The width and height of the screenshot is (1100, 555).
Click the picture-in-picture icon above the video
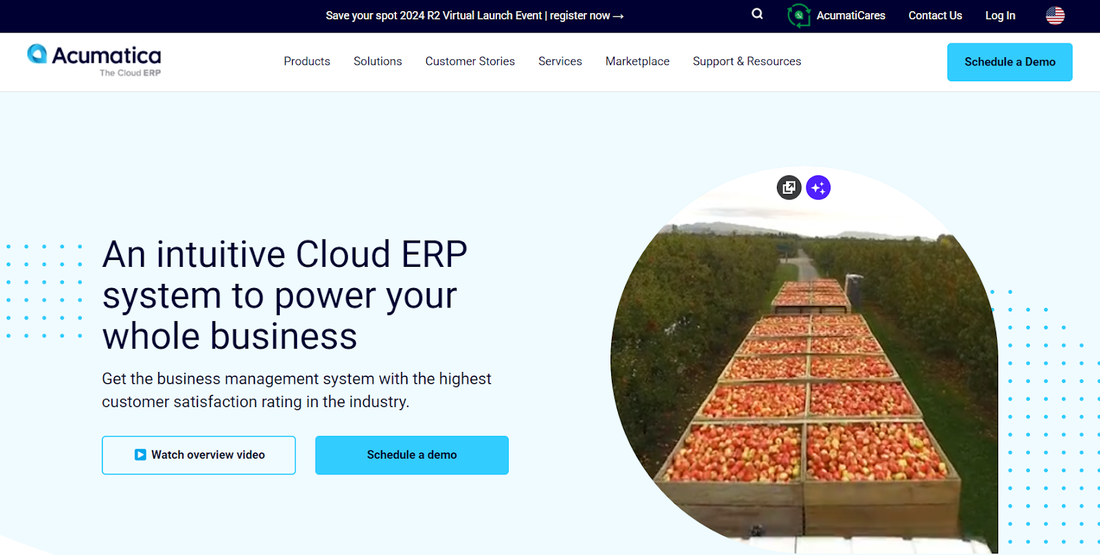(789, 187)
